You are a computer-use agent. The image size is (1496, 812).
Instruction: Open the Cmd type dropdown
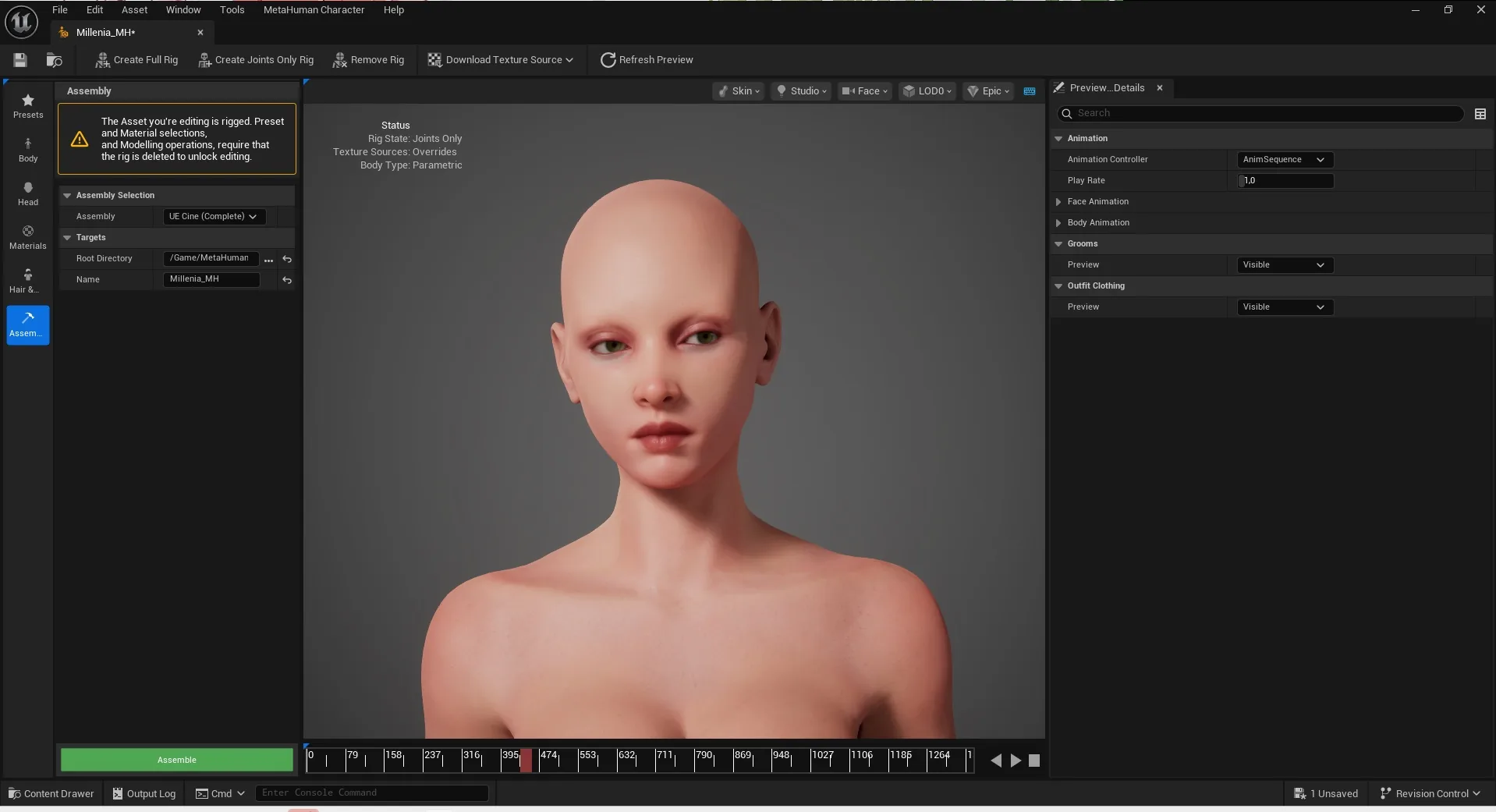[x=220, y=793]
